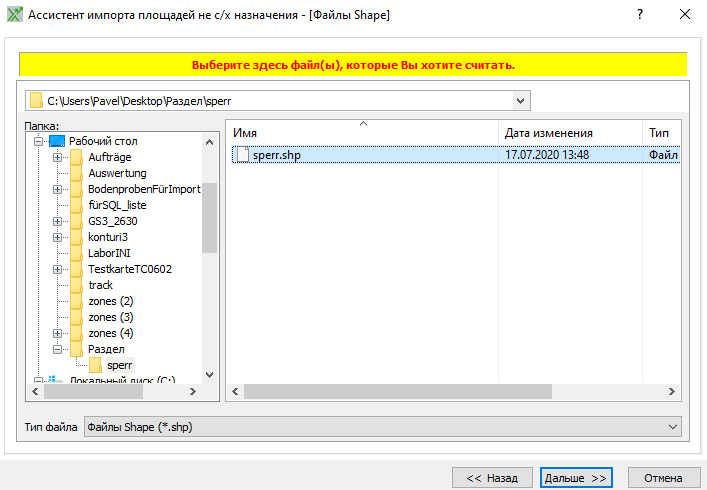Image resolution: width=707 pixels, height=490 pixels.
Task: Select the konturi3 folder label
Action: click(x=108, y=237)
